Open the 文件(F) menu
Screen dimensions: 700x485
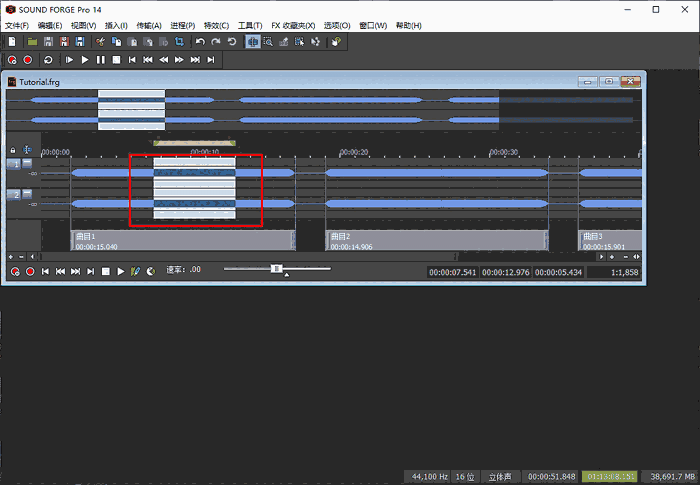tap(18, 25)
